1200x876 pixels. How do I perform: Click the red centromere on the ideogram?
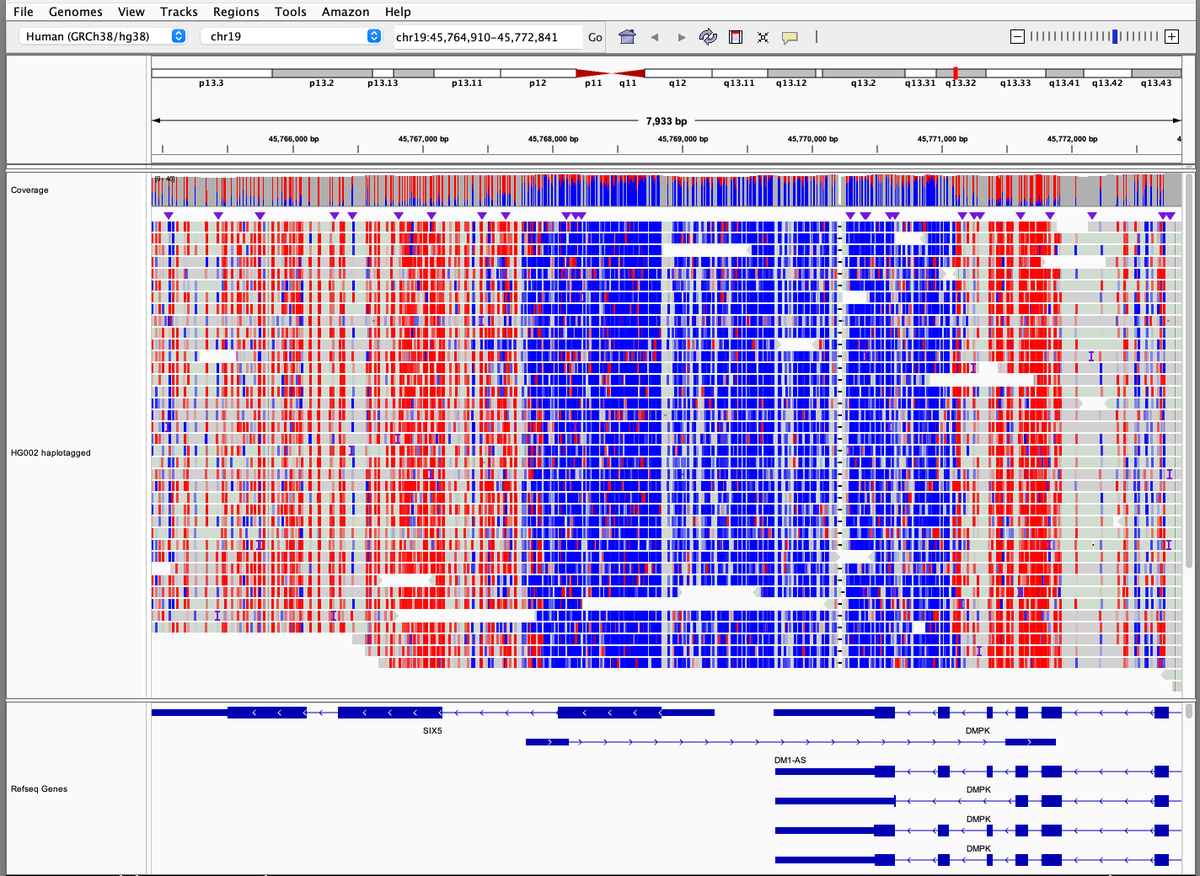[610, 73]
